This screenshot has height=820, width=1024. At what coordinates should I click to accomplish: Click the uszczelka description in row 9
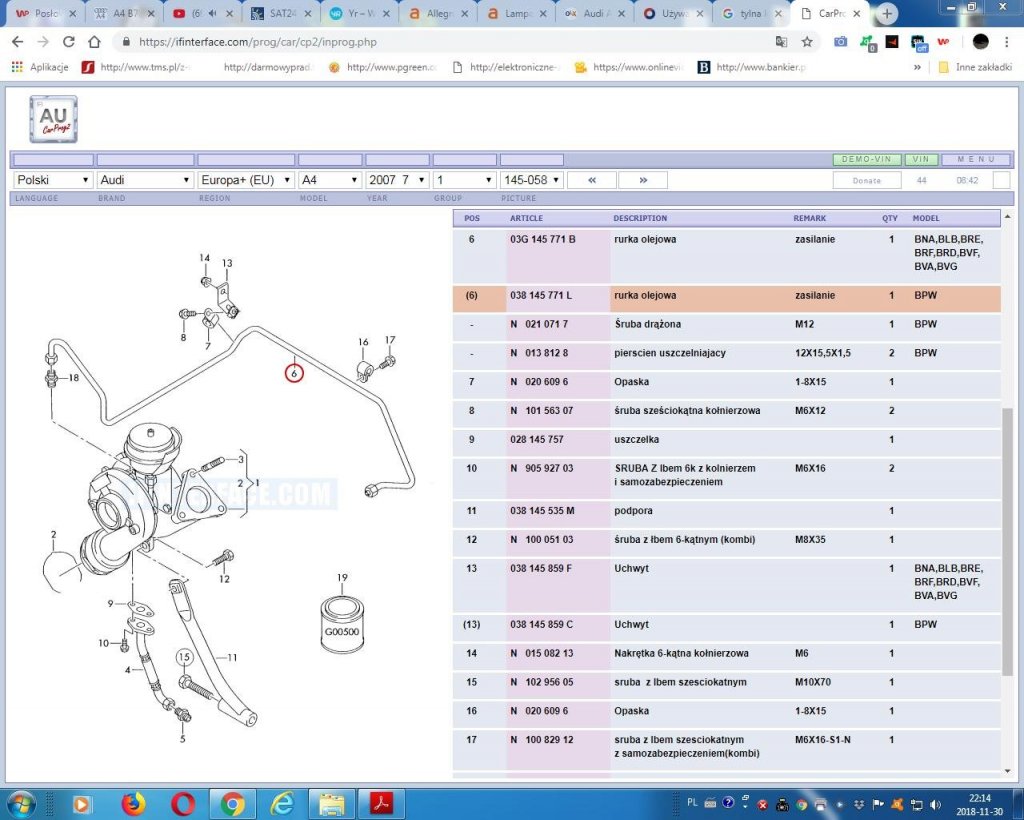click(x=636, y=439)
